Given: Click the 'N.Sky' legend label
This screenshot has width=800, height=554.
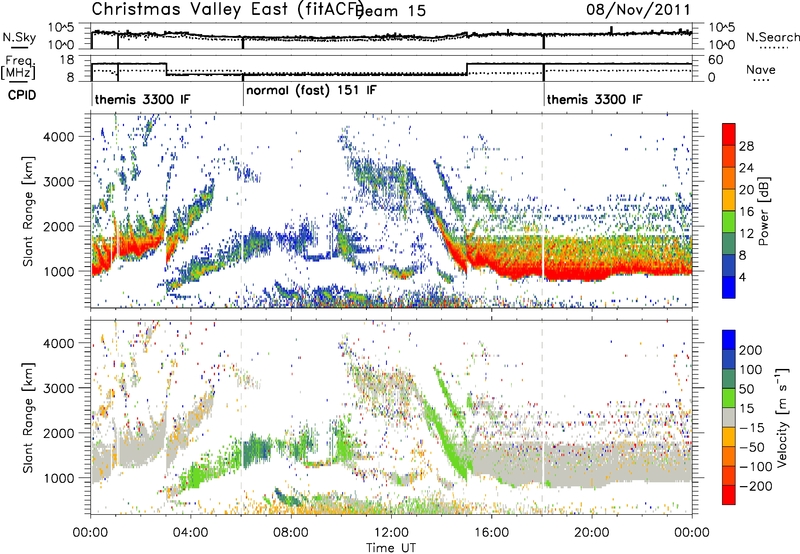Looking at the screenshot, I should tap(19, 37).
